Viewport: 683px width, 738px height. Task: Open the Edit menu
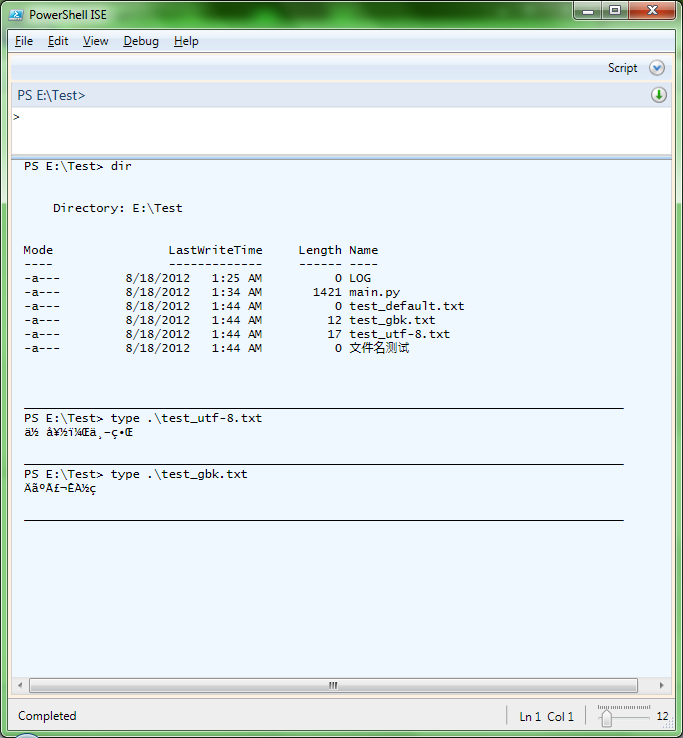58,41
